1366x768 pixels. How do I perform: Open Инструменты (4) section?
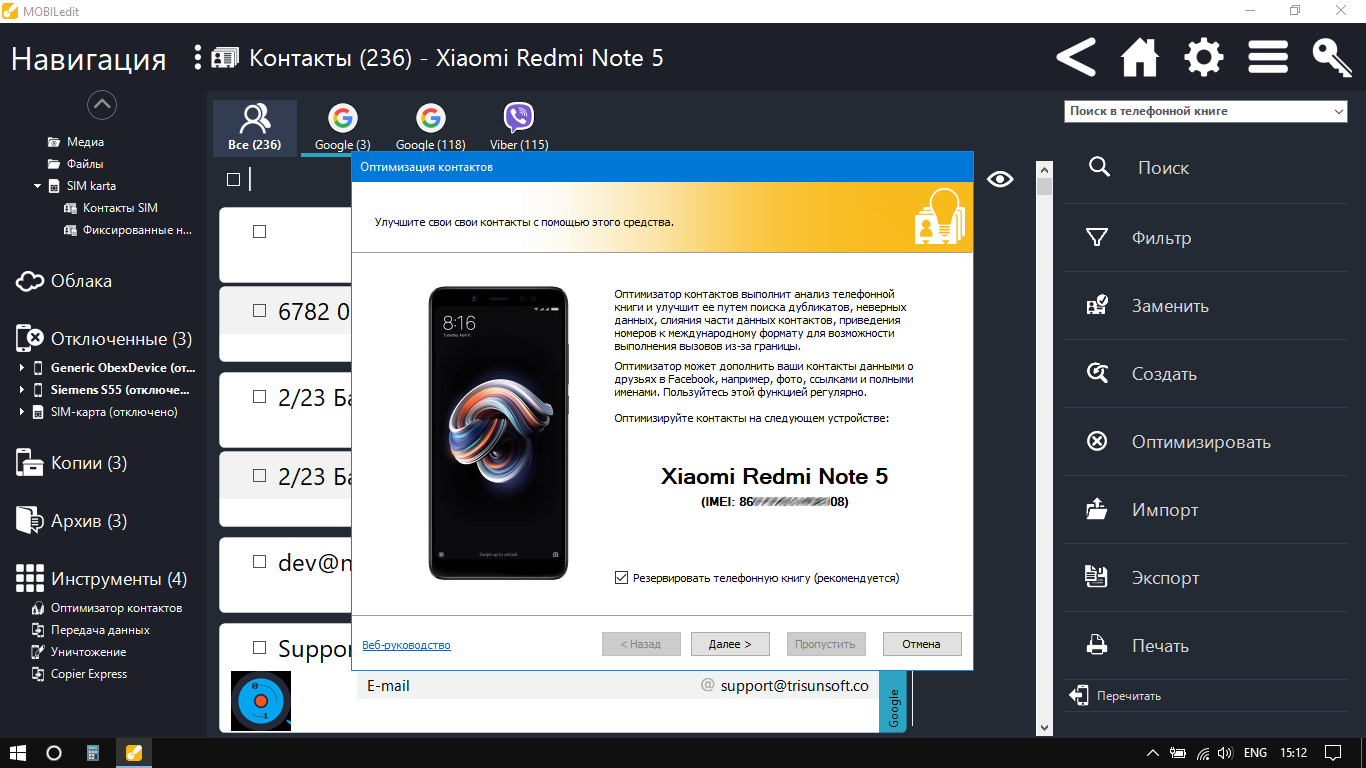pos(102,579)
